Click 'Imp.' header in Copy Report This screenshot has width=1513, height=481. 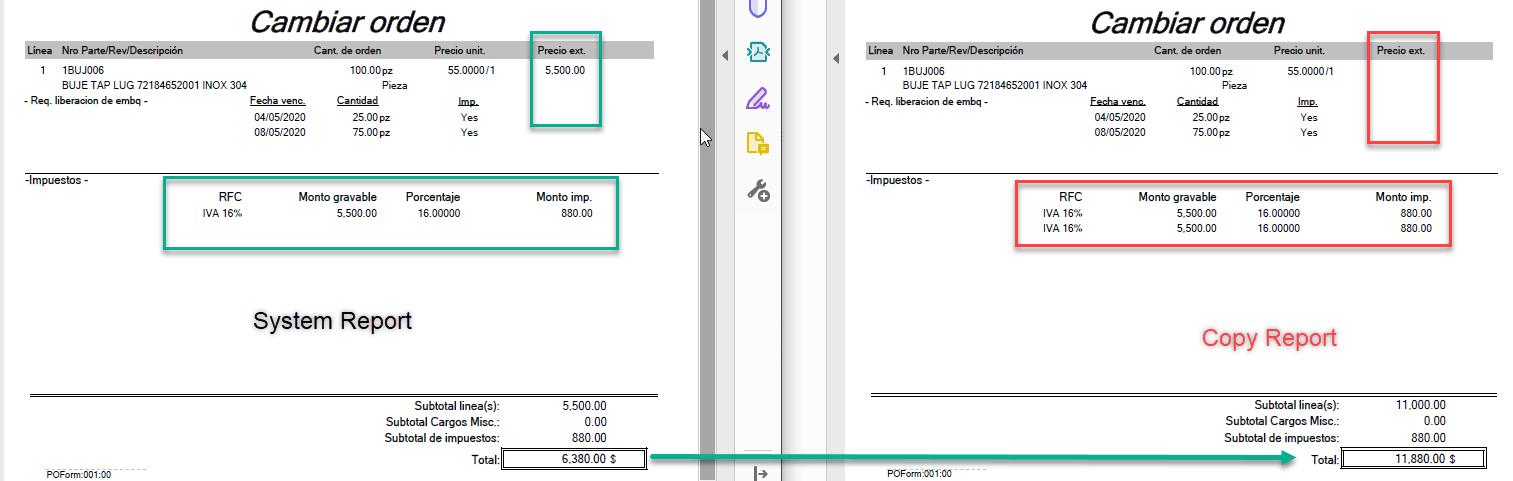click(x=1307, y=101)
